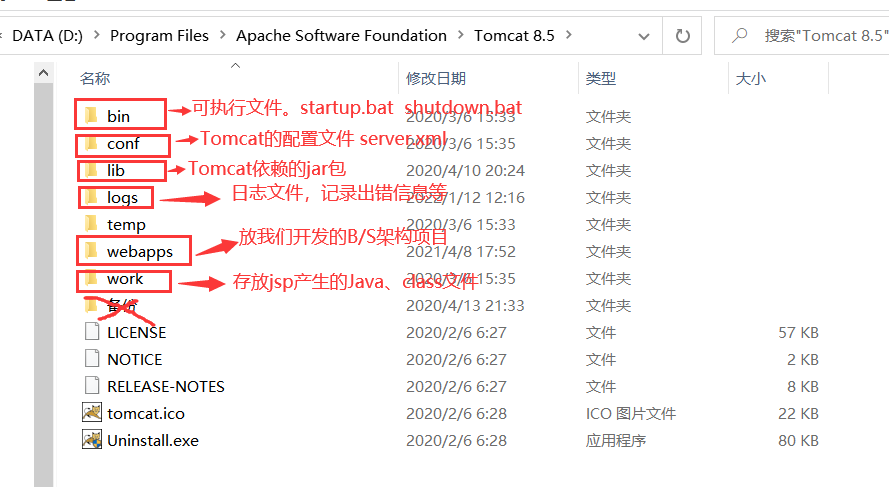Viewport: 889px width, 487px height.
Task: Click 文件夹 type in temp row
Action: 608,225
